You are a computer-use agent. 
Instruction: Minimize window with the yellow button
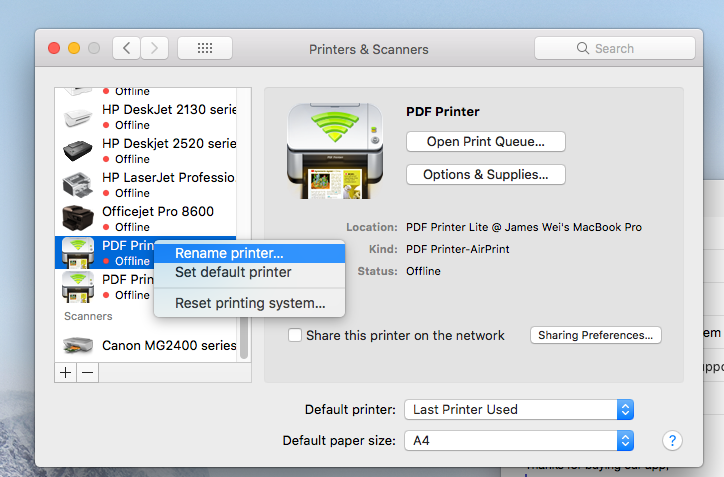74,48
